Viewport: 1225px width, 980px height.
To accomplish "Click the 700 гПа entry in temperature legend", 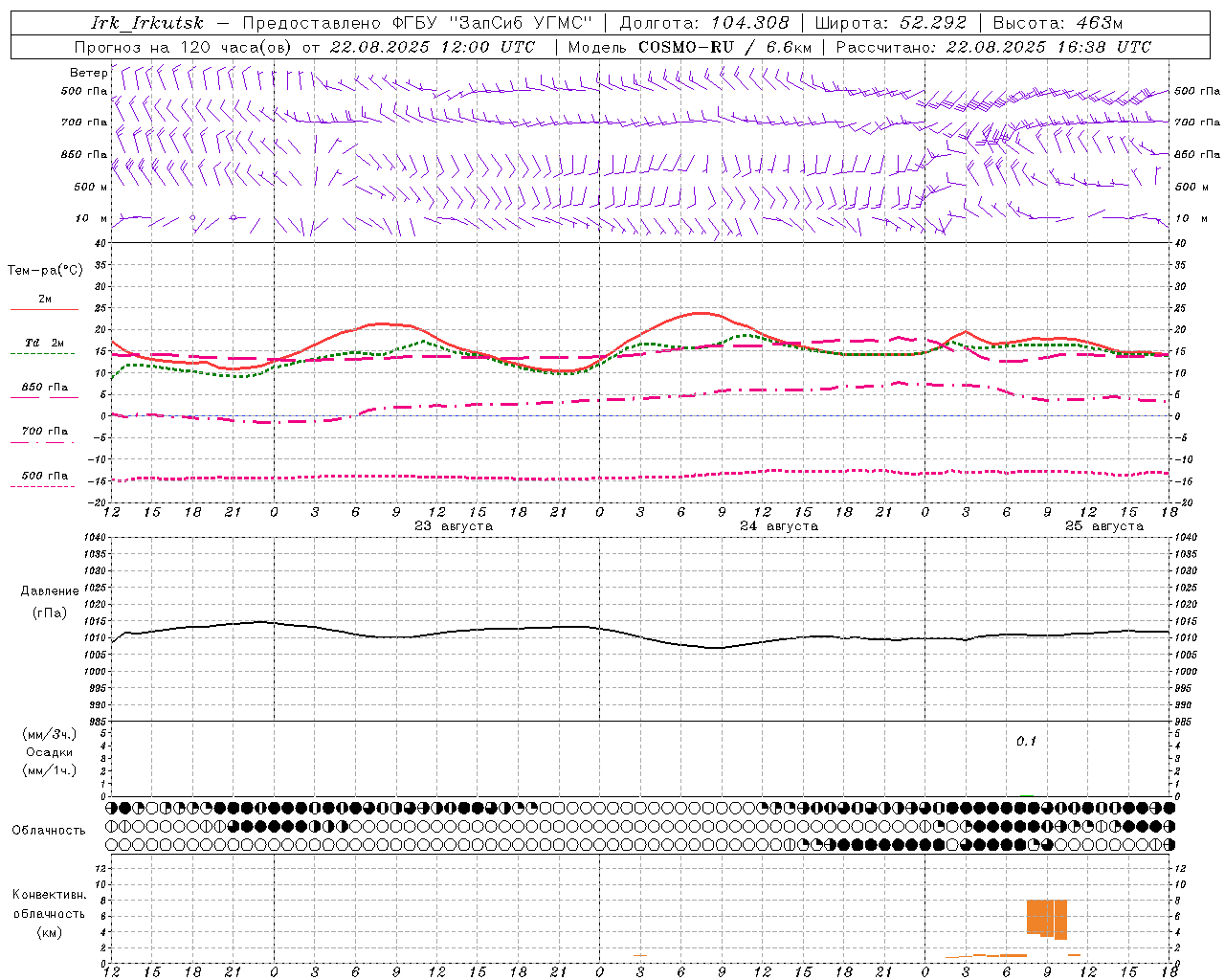I will 45,432.
